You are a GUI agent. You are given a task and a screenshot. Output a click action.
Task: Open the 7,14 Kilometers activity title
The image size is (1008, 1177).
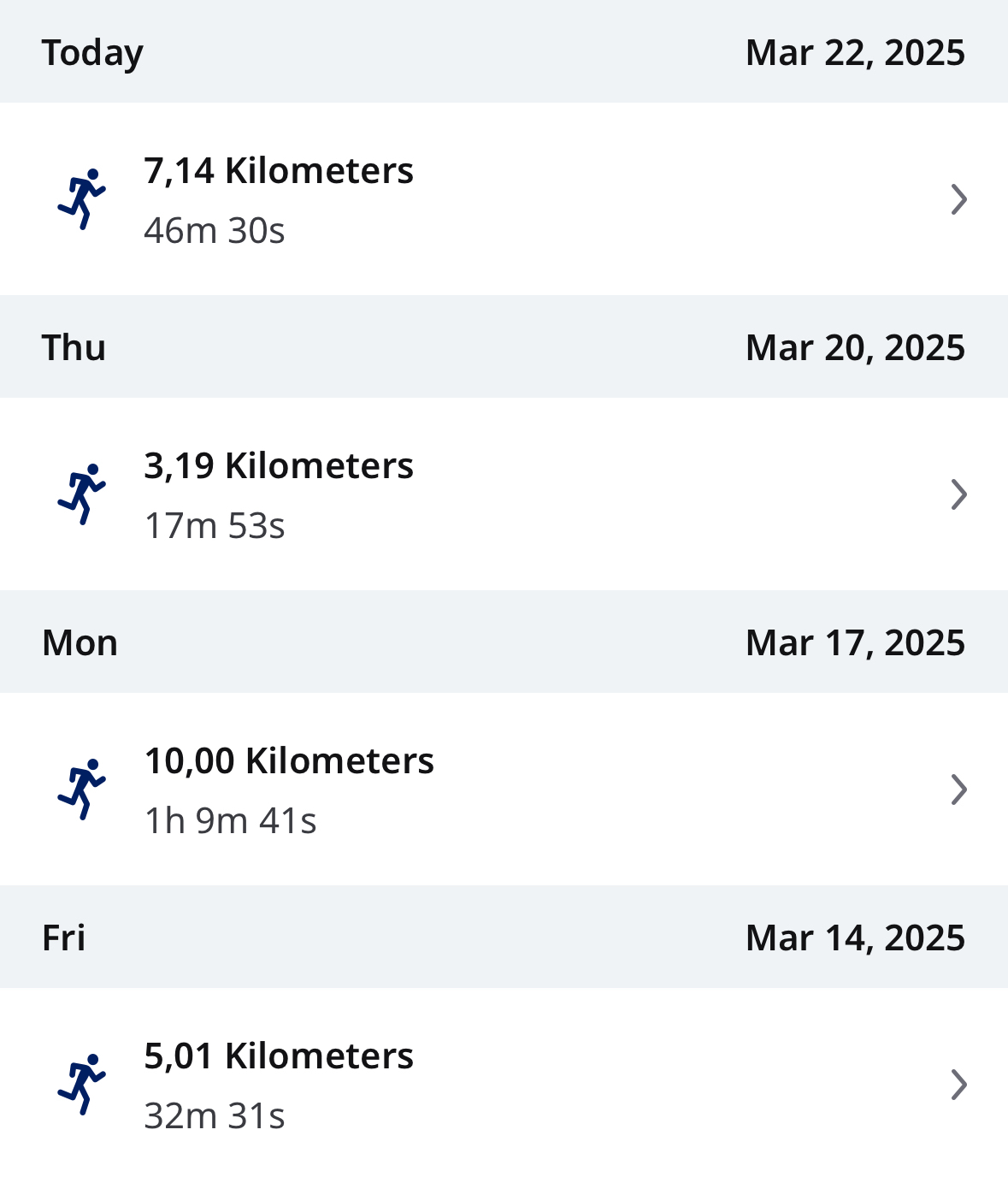pyautogui.click(x=279, y=171)
